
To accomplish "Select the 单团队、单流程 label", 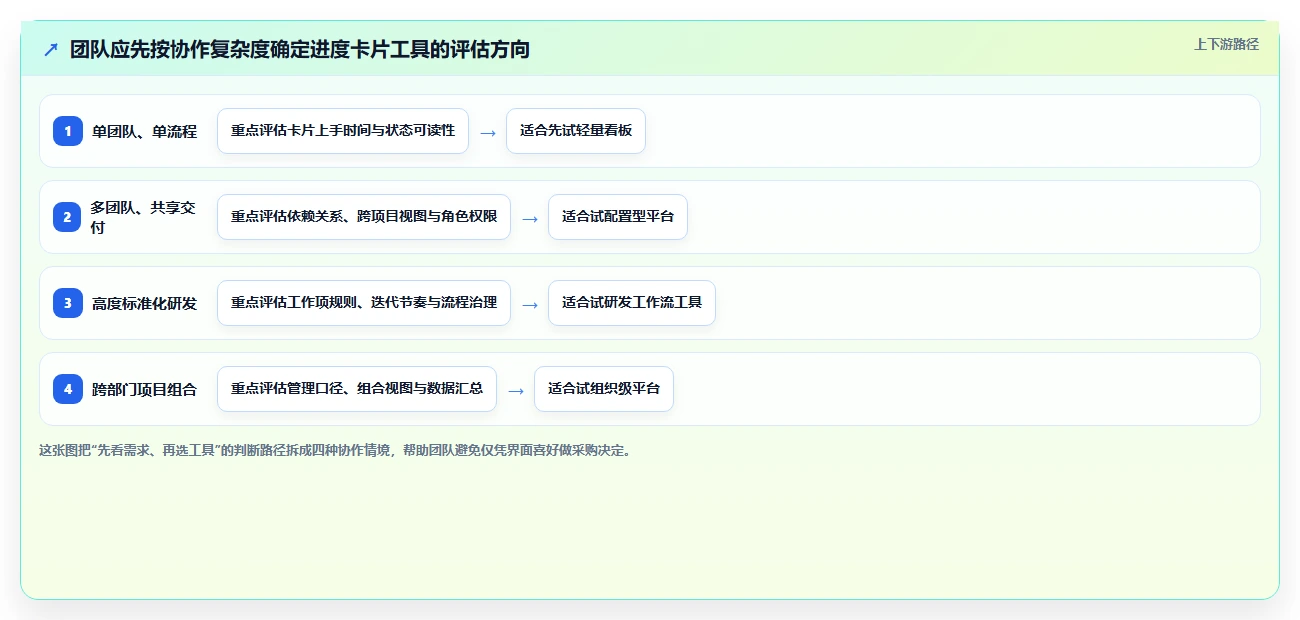I will tap(145, 131).
